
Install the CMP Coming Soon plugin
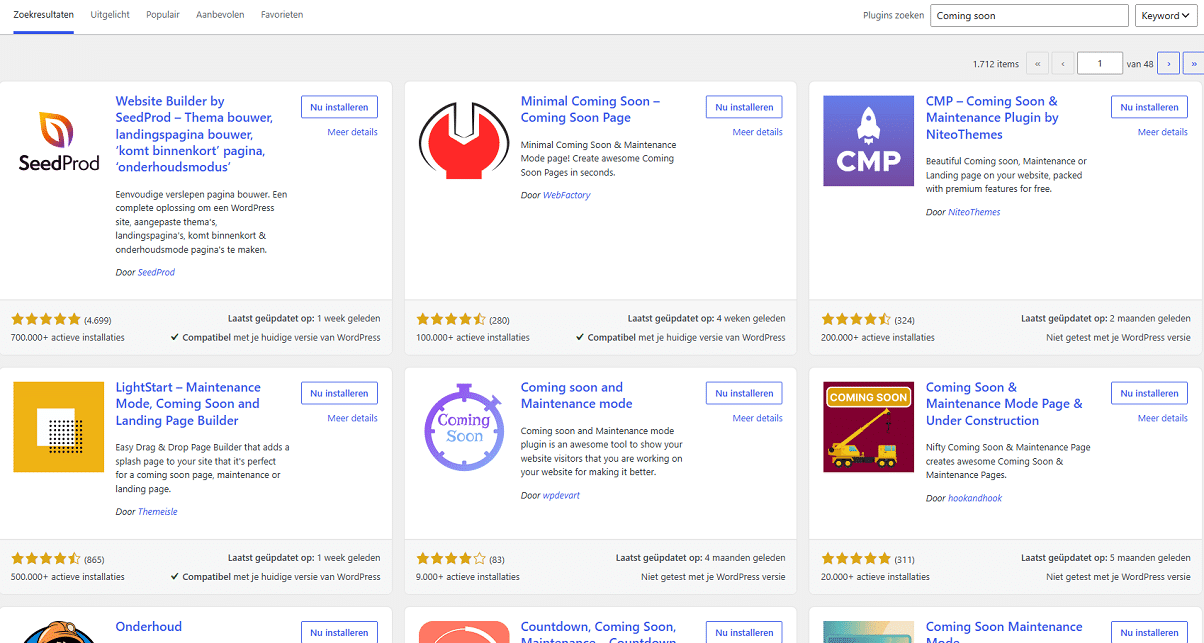[x=1149, y=107]
